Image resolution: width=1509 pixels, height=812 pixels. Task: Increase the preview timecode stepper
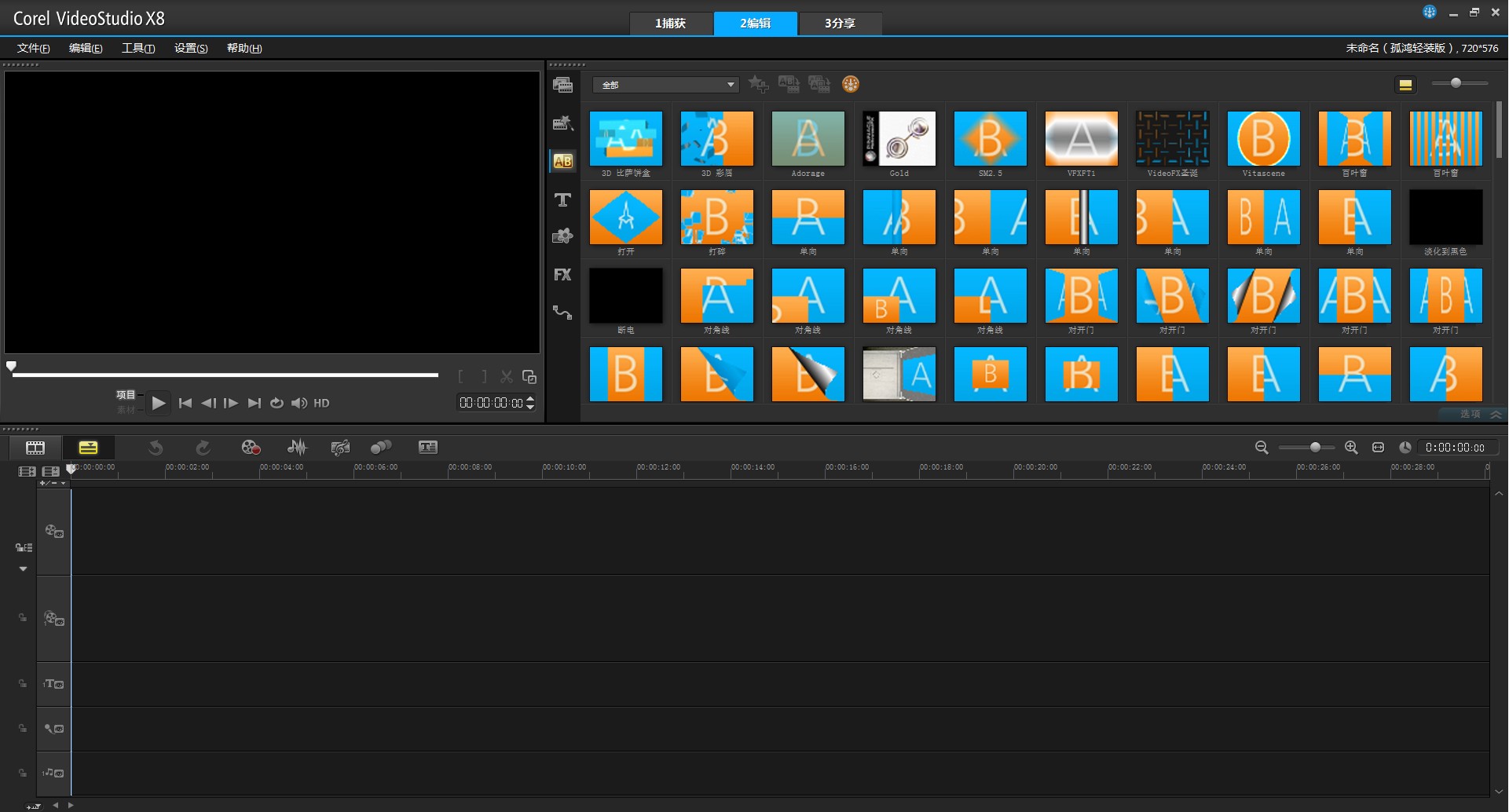point(530,399)
